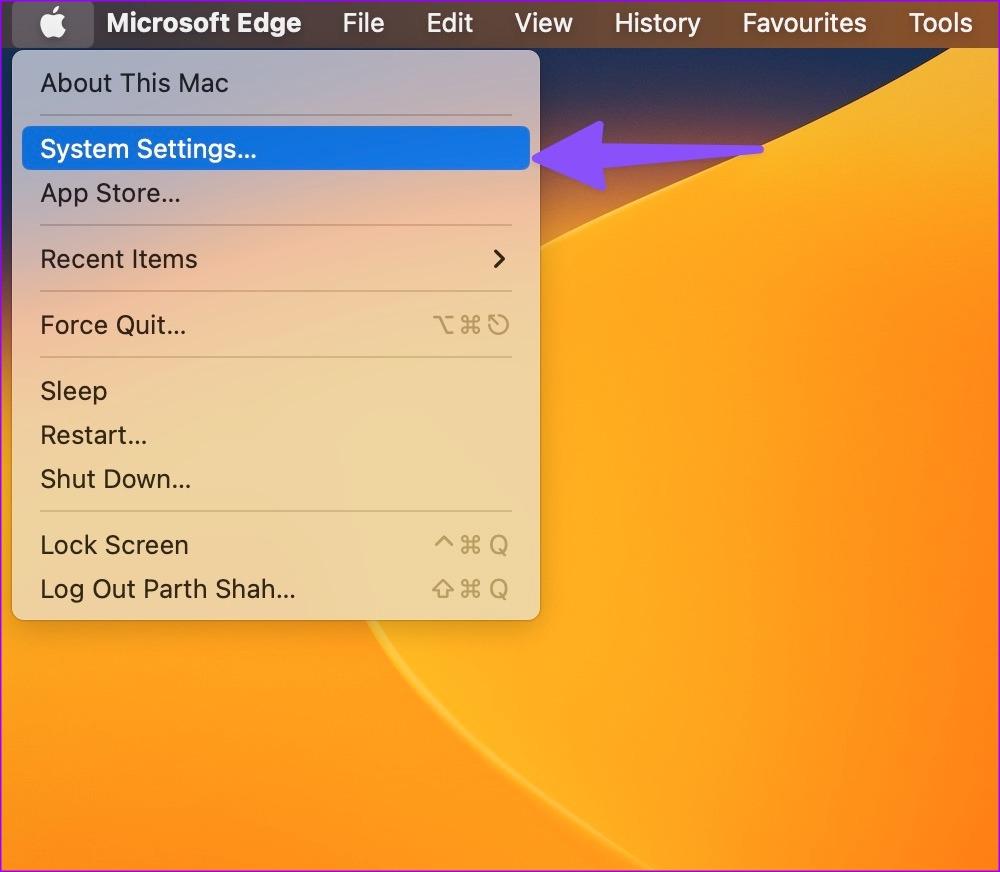Choose Restart… from the menu
This screenshot has width=1000, height=872.
pyautogui.click(x=276, y=435)
